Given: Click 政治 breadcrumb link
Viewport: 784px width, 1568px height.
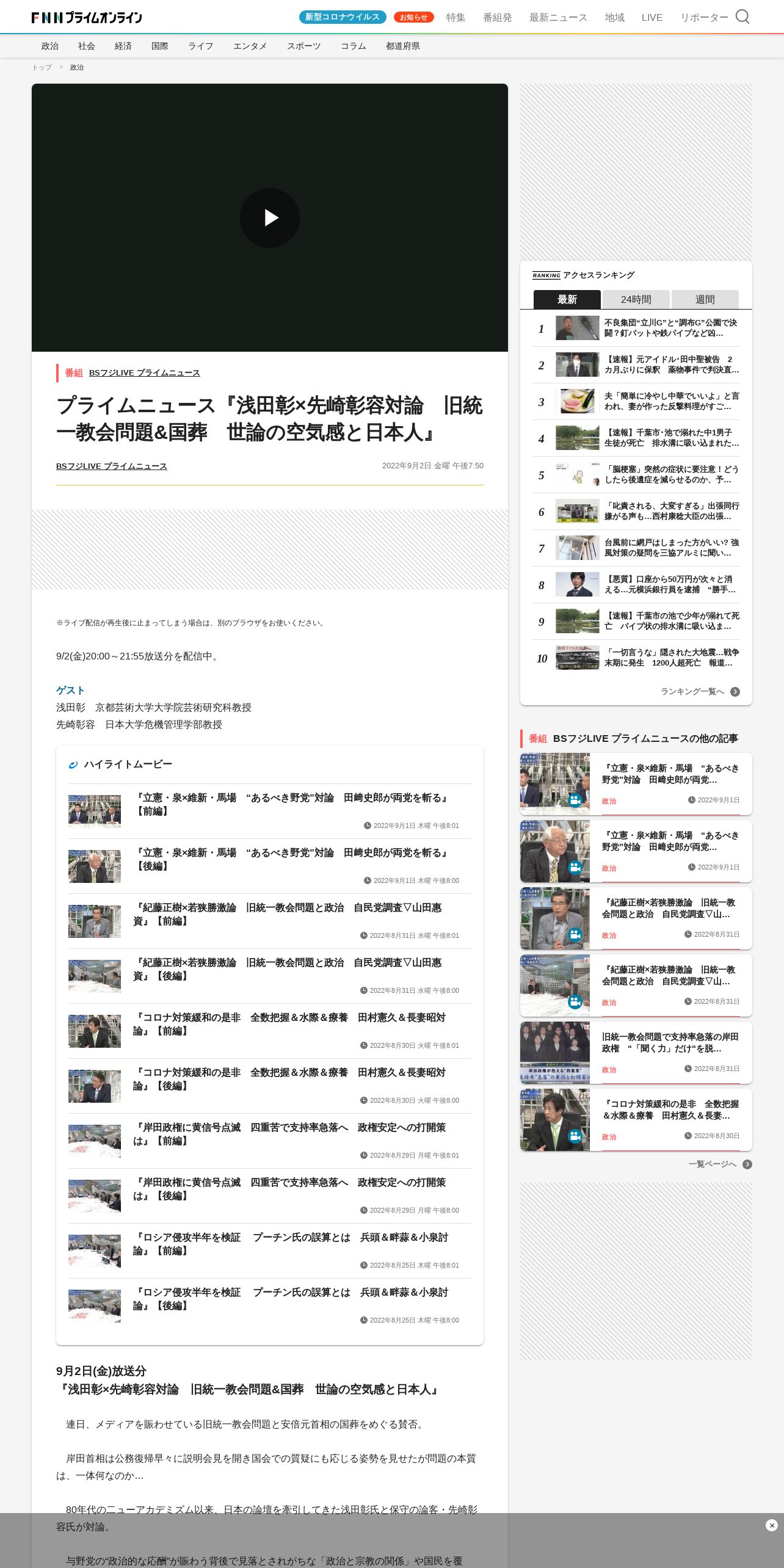Looking at the screenshot, I should point(77,68).
